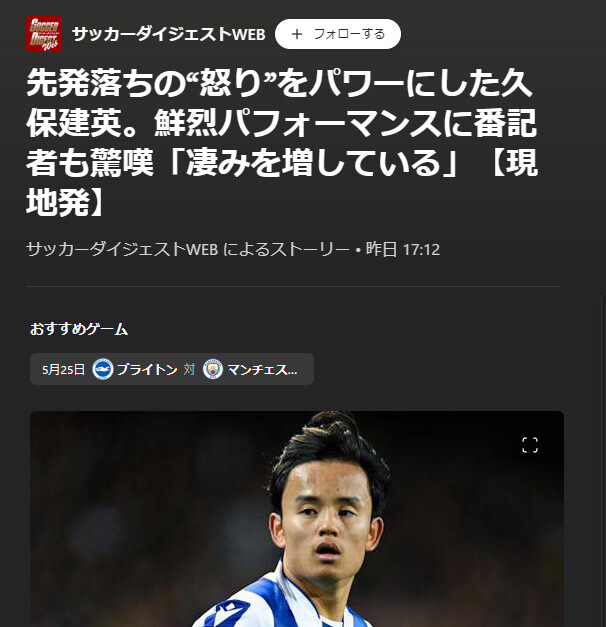Click the Manchester City crest icon
This screenshot has height=627, width=606.
[213, 369]
